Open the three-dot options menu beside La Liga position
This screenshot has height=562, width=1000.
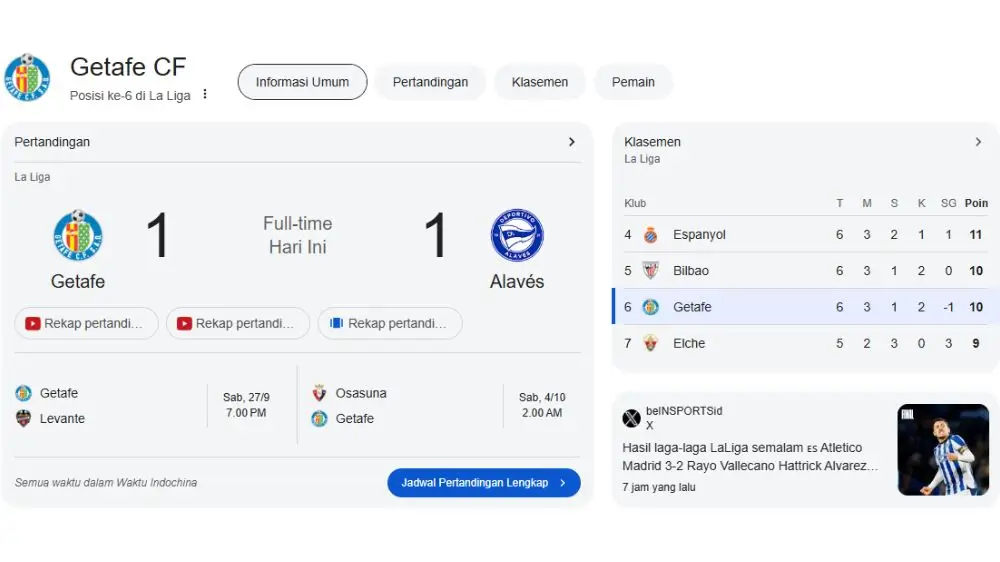pyautogui.click(x=205, y=94)
